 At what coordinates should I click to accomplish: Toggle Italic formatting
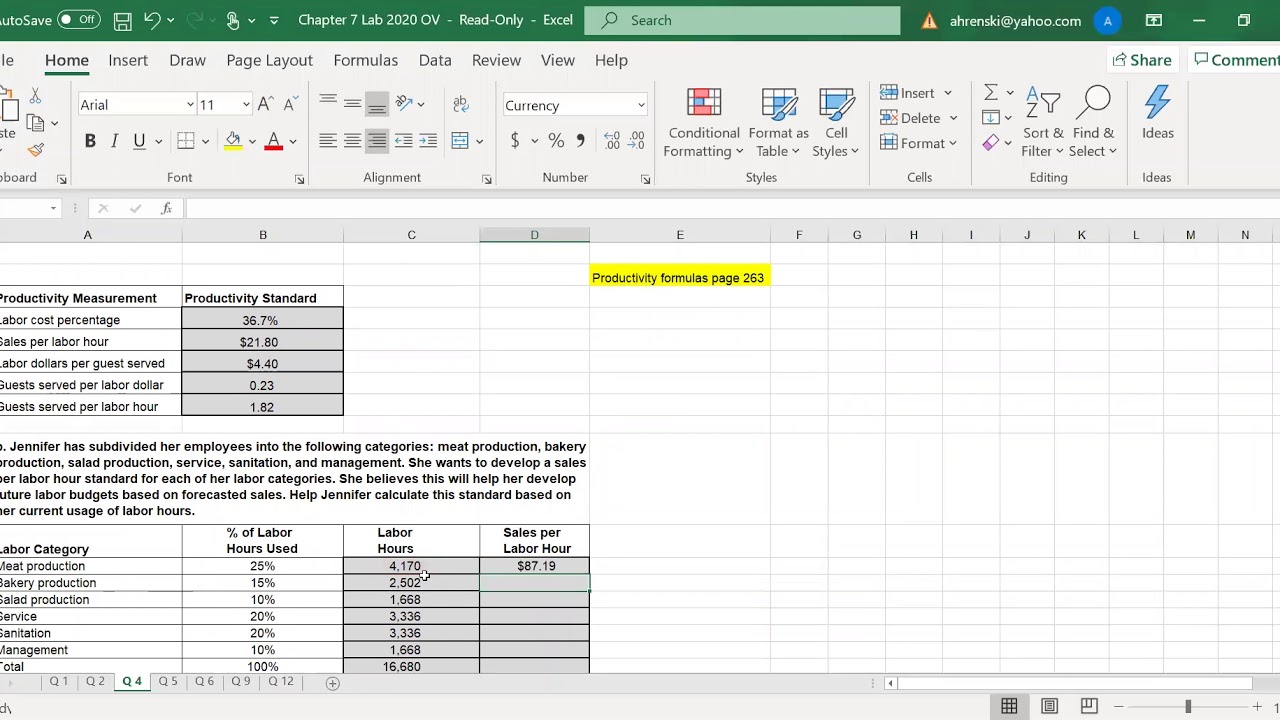pos(114,141)
